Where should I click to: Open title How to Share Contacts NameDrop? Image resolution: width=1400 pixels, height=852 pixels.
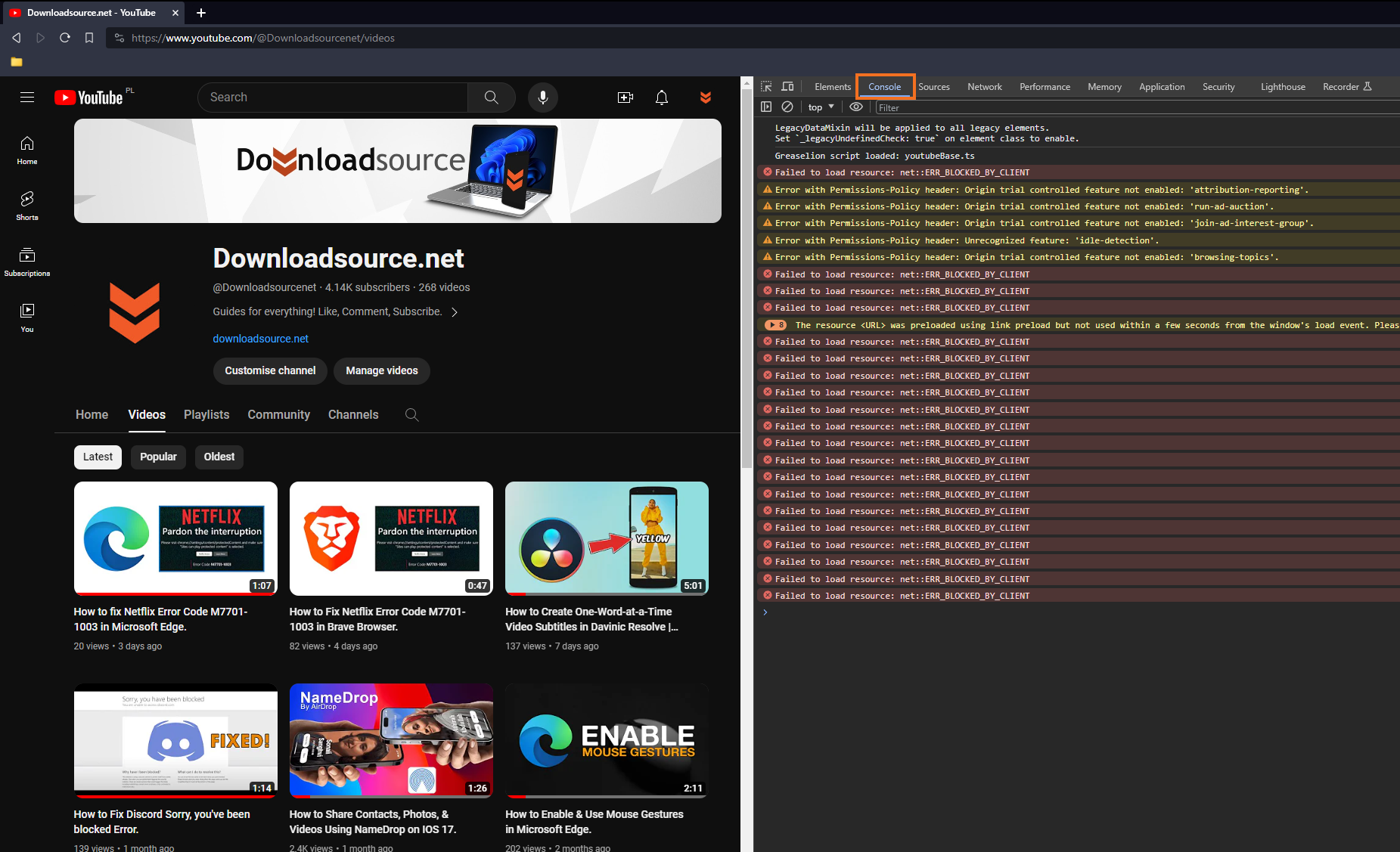tap(373, 822)
